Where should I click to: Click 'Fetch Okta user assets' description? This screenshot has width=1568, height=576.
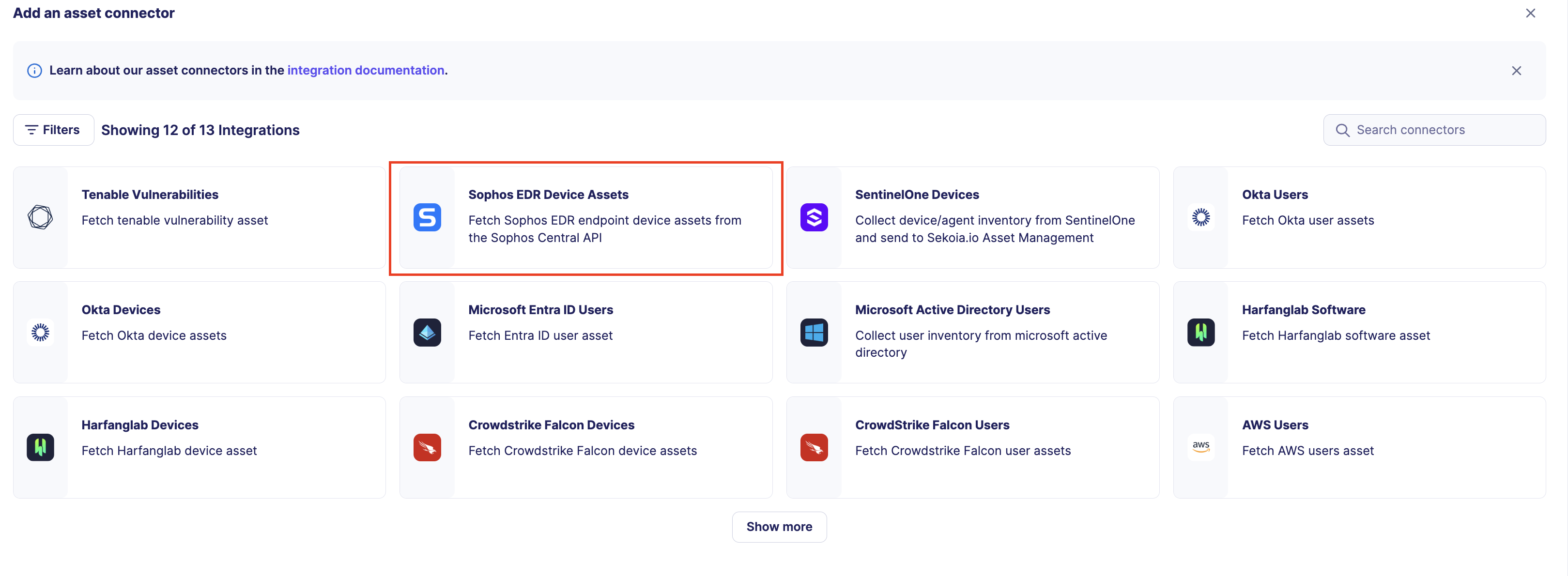pos(1307,220)
